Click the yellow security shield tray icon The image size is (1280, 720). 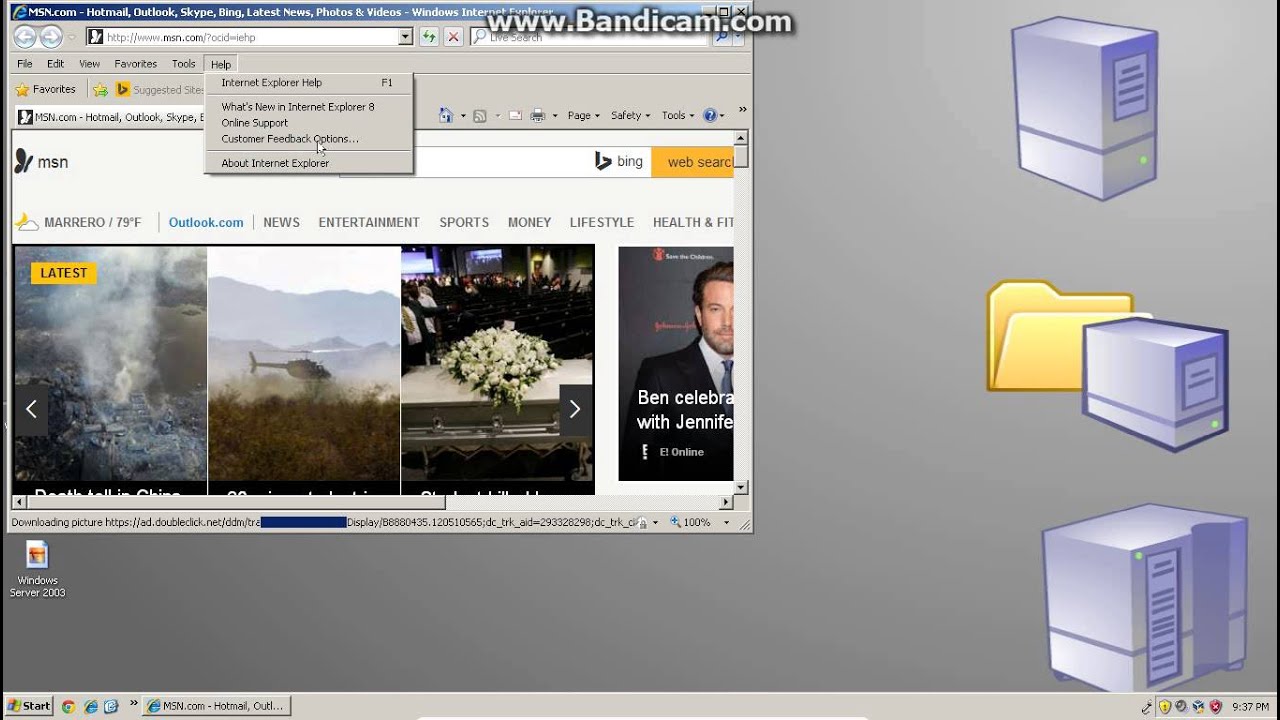pos(1165,706)
